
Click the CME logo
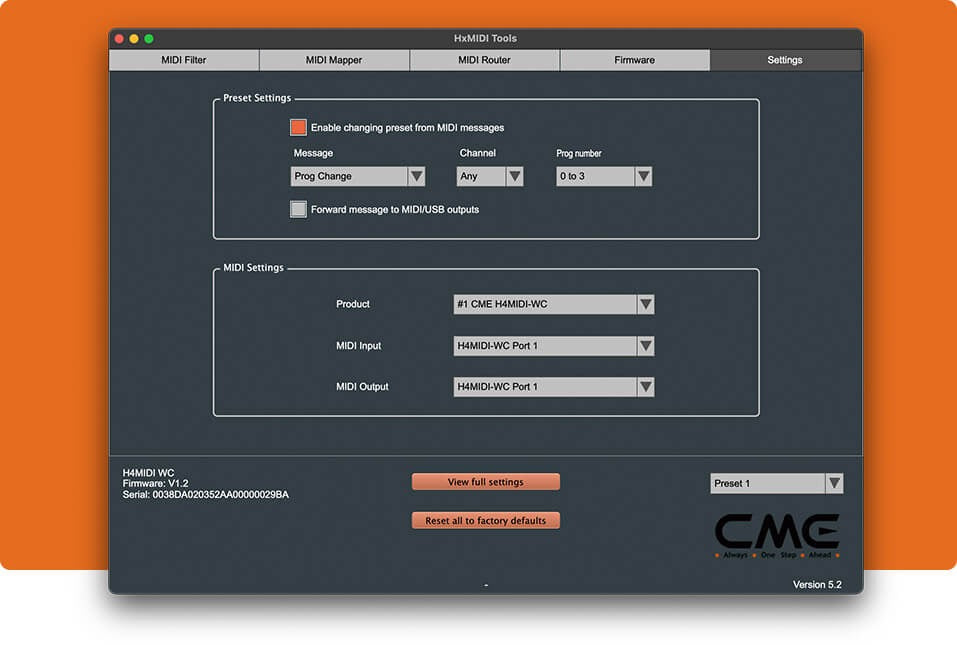click(x=776, y=535)
